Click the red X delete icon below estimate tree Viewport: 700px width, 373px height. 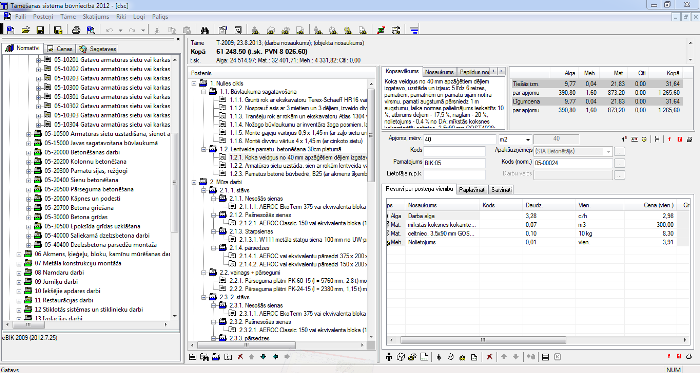(240, 356)
